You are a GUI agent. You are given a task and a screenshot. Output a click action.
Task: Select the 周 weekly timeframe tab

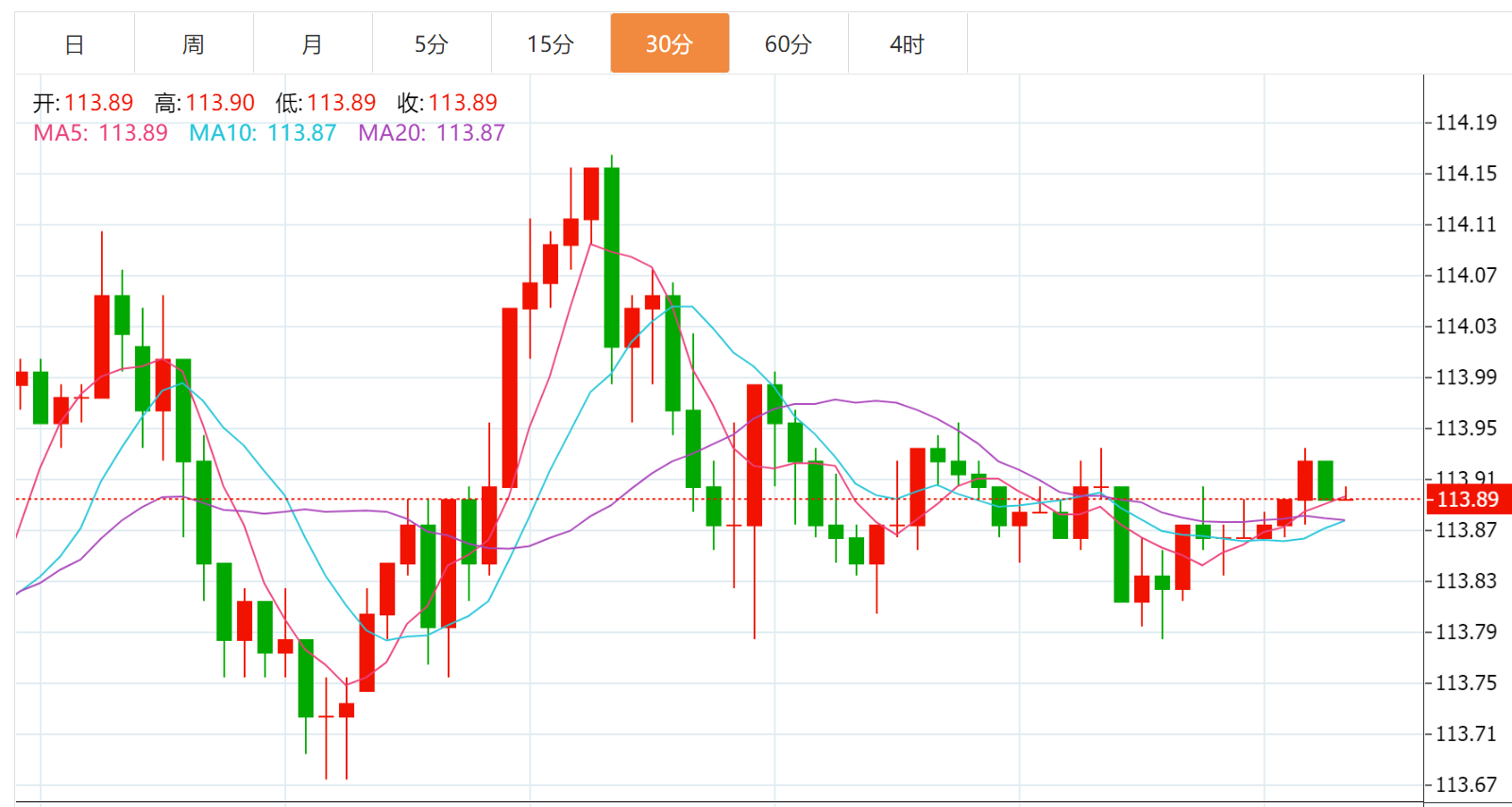point(194,44)
